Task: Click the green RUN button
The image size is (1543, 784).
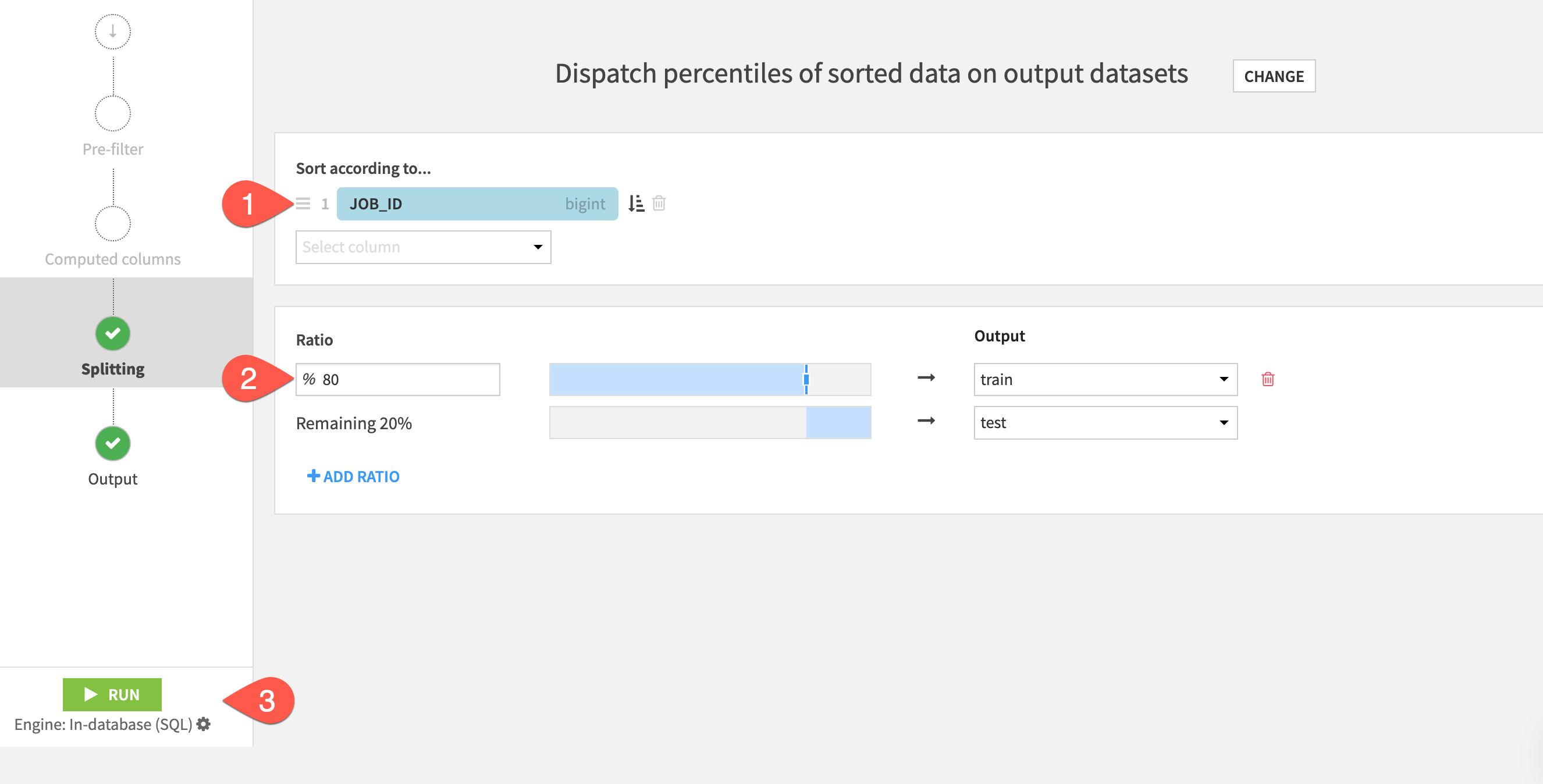Action: point(112,694)
